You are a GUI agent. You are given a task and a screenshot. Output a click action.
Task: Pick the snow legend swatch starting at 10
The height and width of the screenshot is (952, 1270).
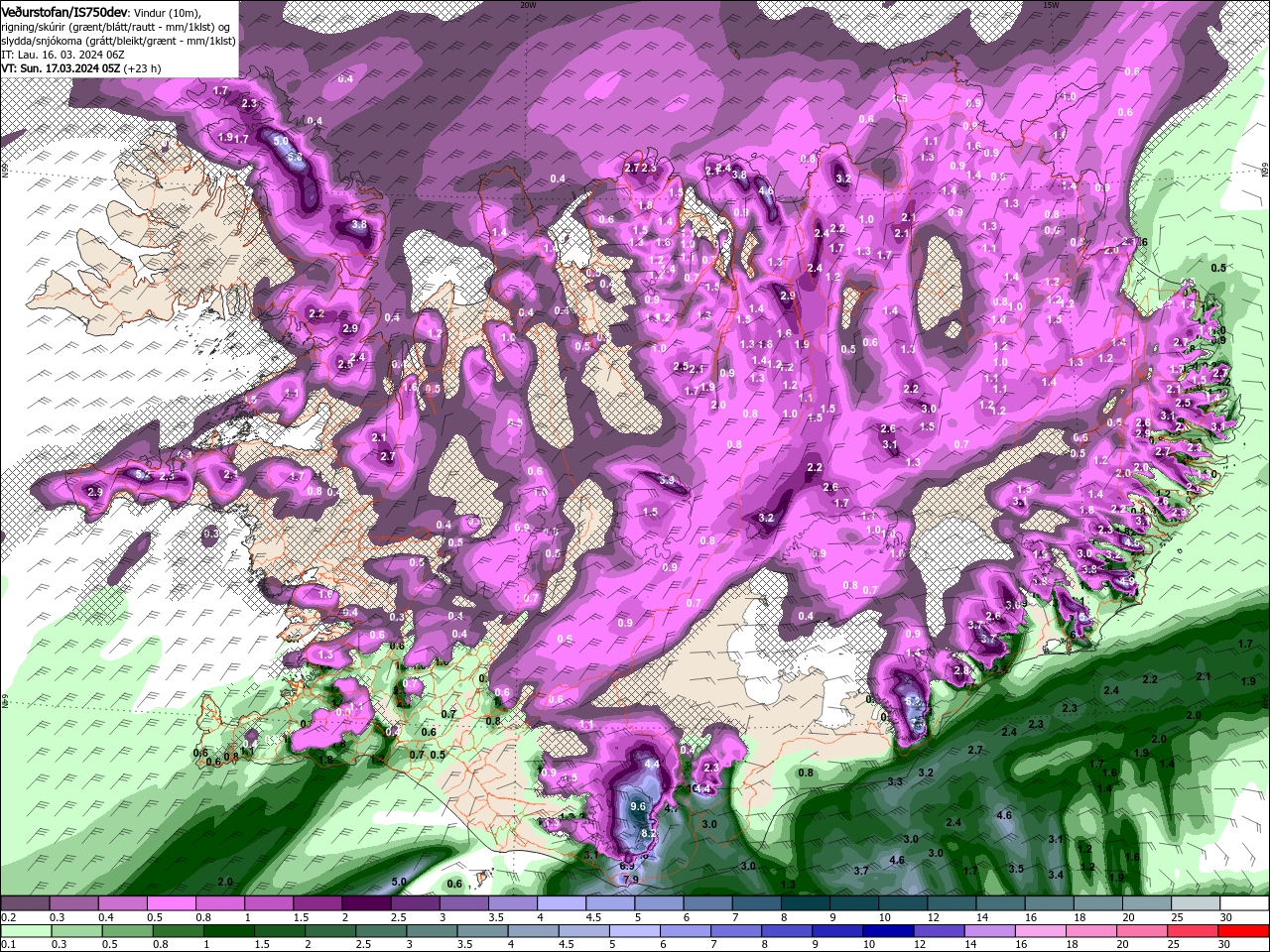pos(901,903)
